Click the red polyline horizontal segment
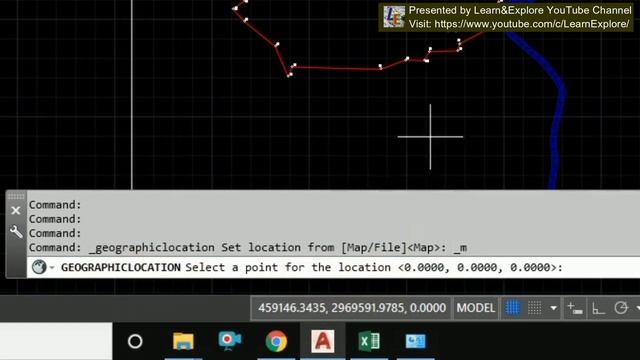 pyautogui.click(x=337, y=67)
